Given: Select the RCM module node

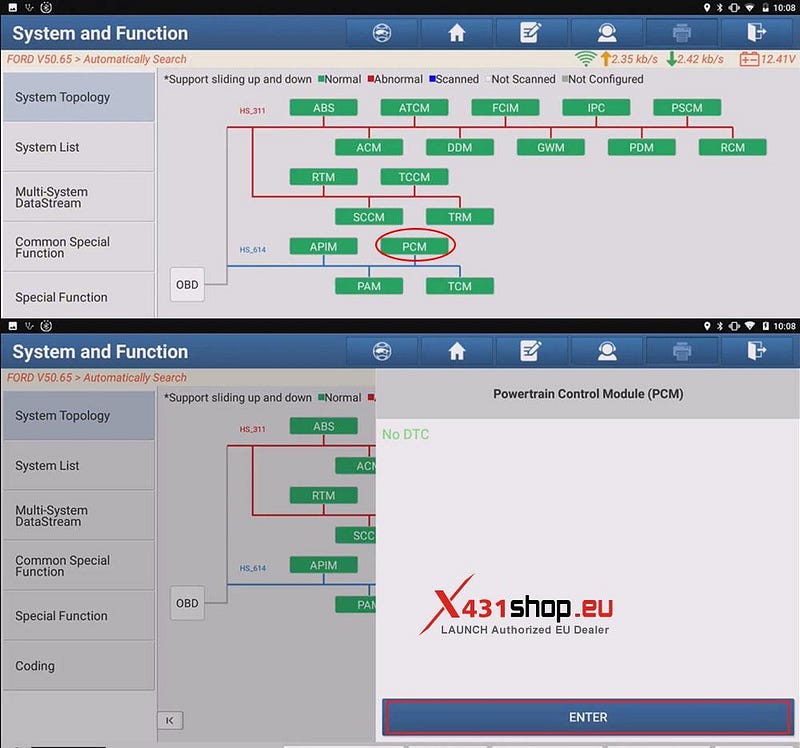Looking at the screenshot, I should click(x=732, y=147).
